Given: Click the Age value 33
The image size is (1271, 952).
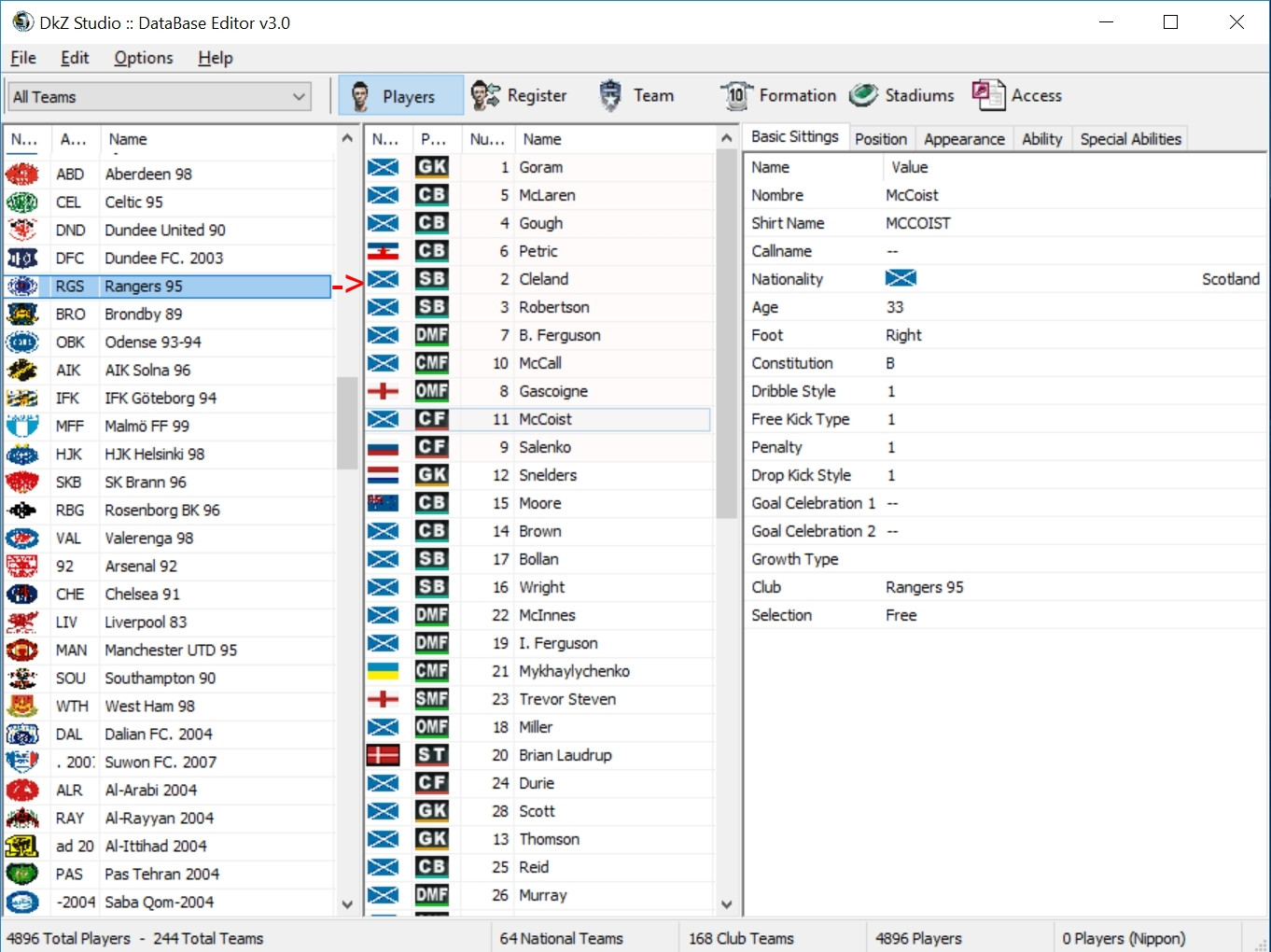Looking at the screenshot, I should click(x=895, y=307).
